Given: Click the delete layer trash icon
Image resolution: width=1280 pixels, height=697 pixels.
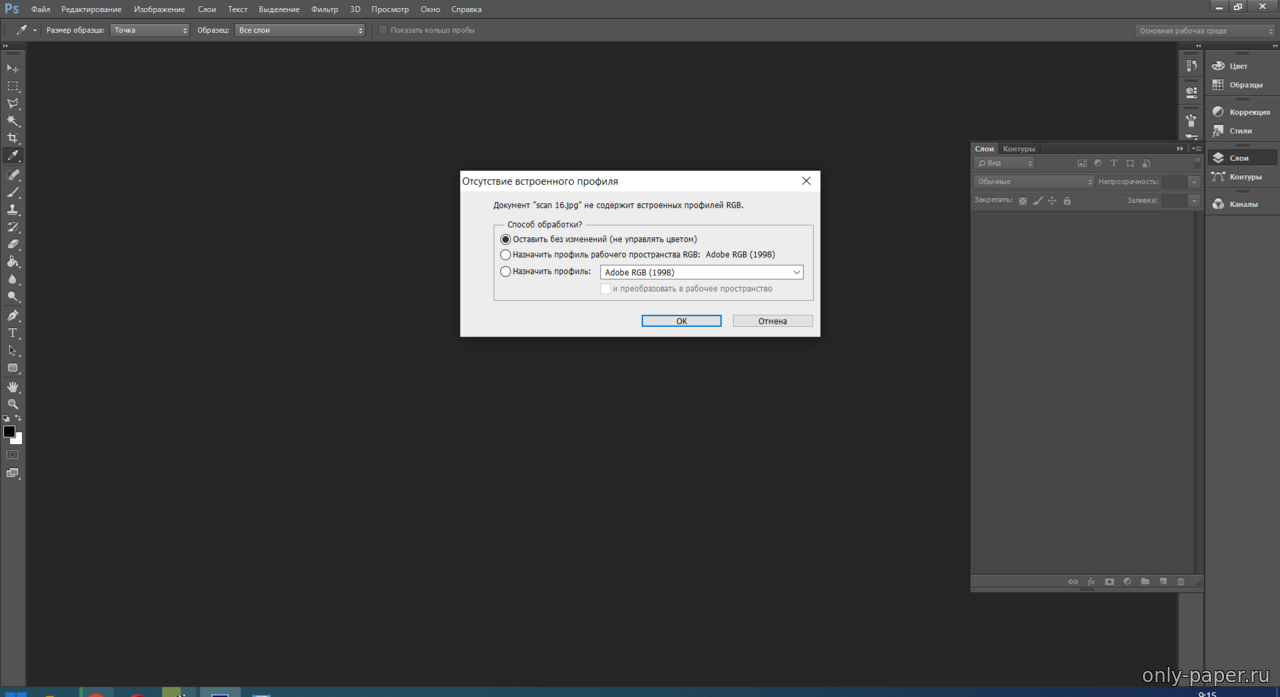Looking at the screenshot, I should [1181, 582].
